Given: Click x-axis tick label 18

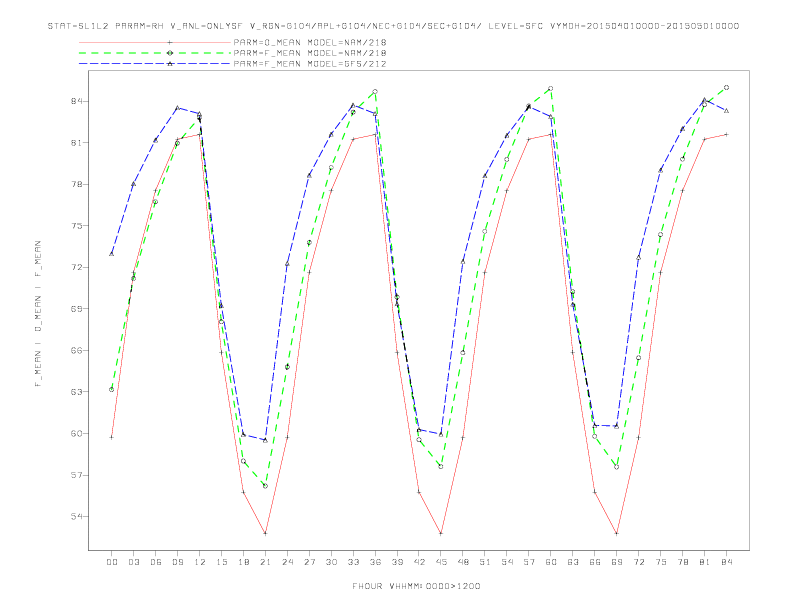Looking at the screenshot, I should [243, 562].
